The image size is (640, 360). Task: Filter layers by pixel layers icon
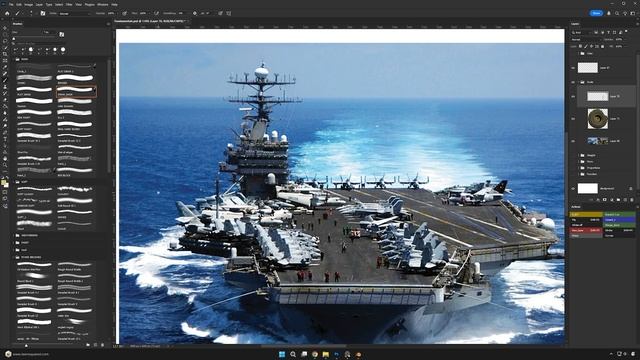[x=596, y=33]
